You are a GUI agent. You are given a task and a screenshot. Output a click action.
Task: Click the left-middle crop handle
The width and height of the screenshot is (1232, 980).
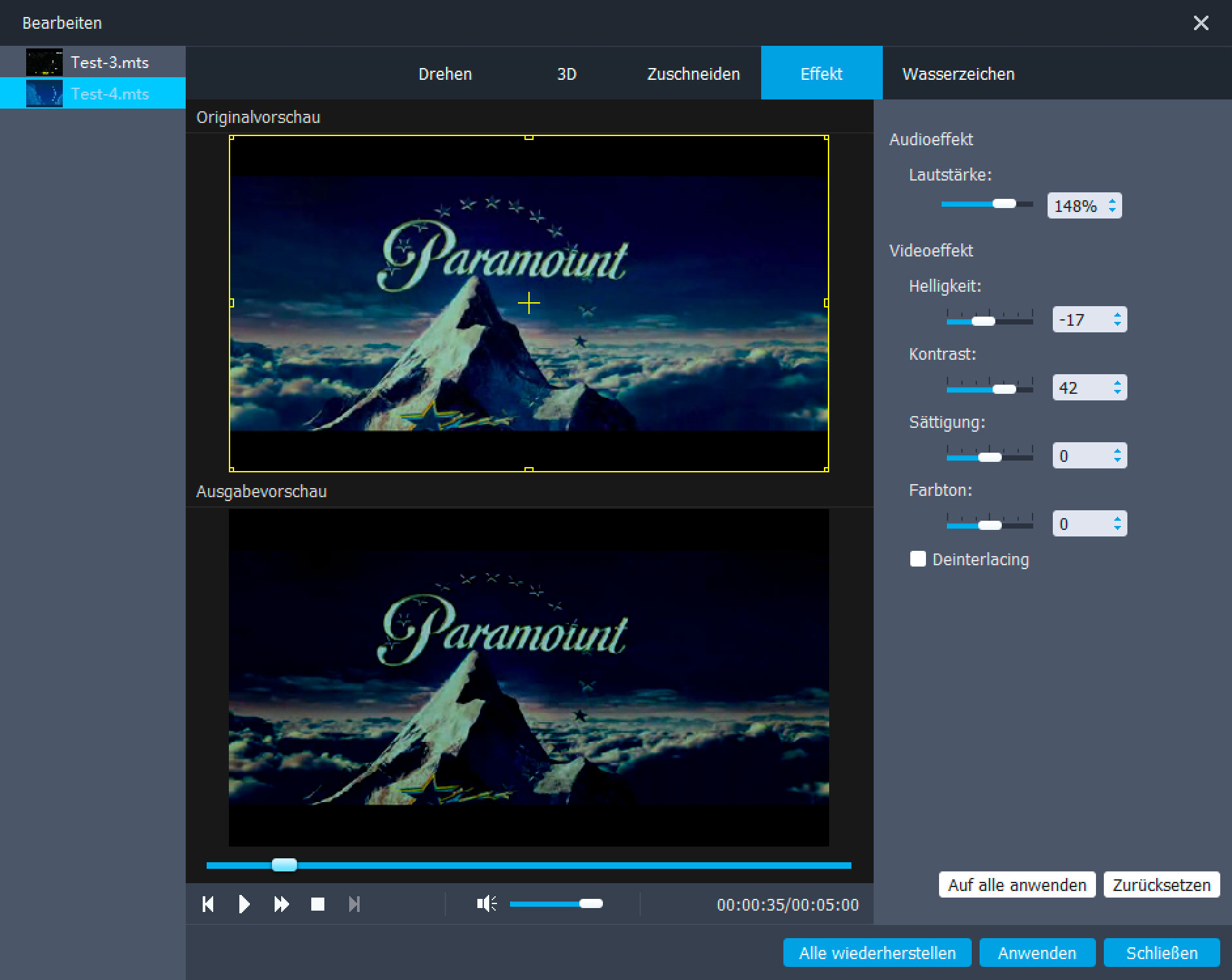[231, 303]
